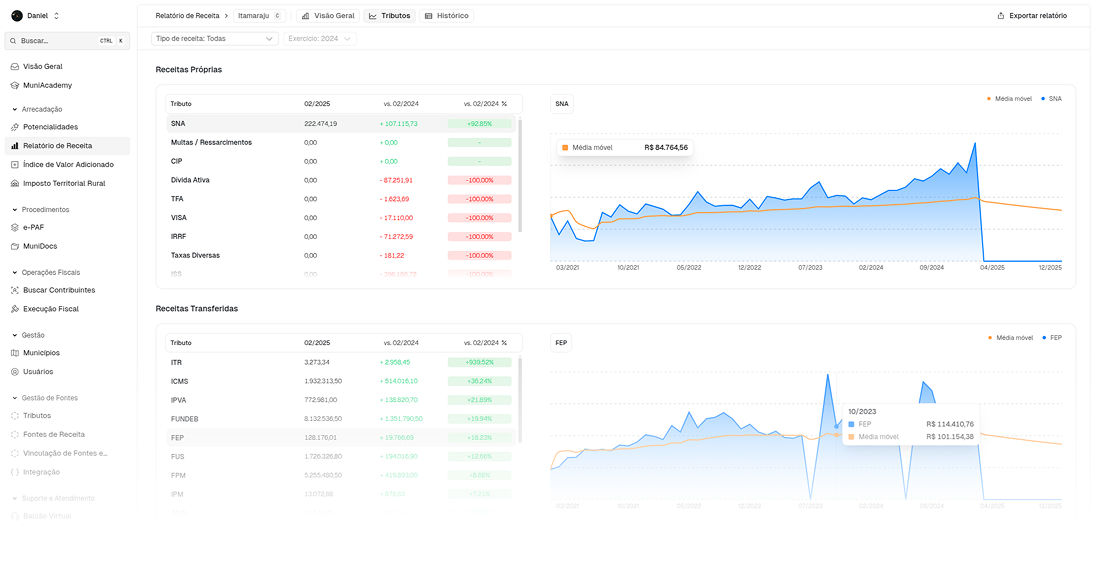Select the FUNDEB tribute row

pyautogui.click(x=341, y=419)
